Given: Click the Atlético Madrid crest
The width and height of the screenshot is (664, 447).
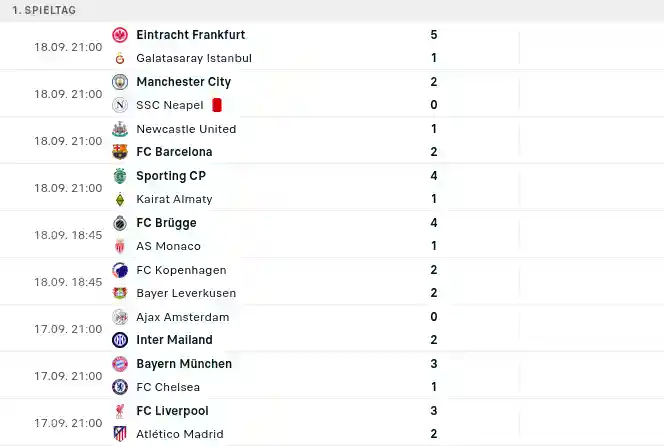Looking at the screenshot, I should click(x=120, y=434).
